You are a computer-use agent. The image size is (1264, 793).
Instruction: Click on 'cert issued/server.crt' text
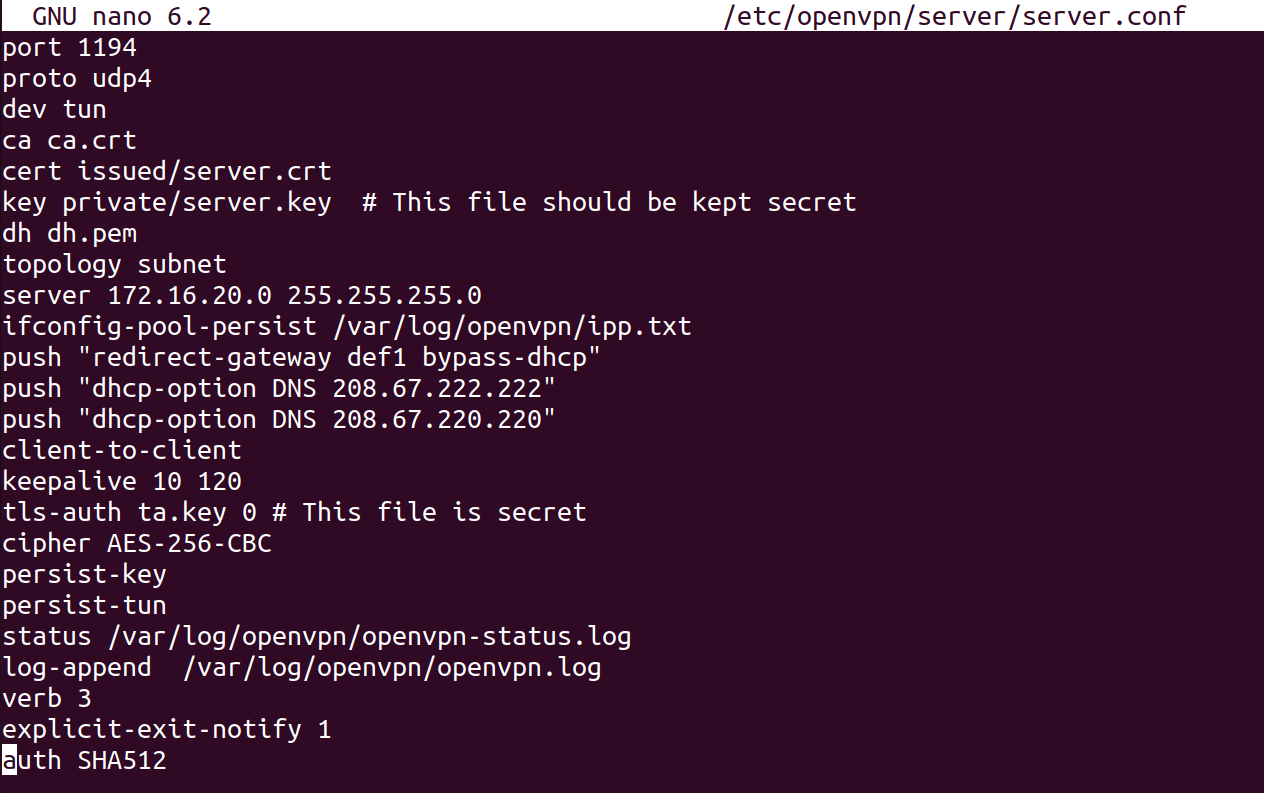coord(166,171)
